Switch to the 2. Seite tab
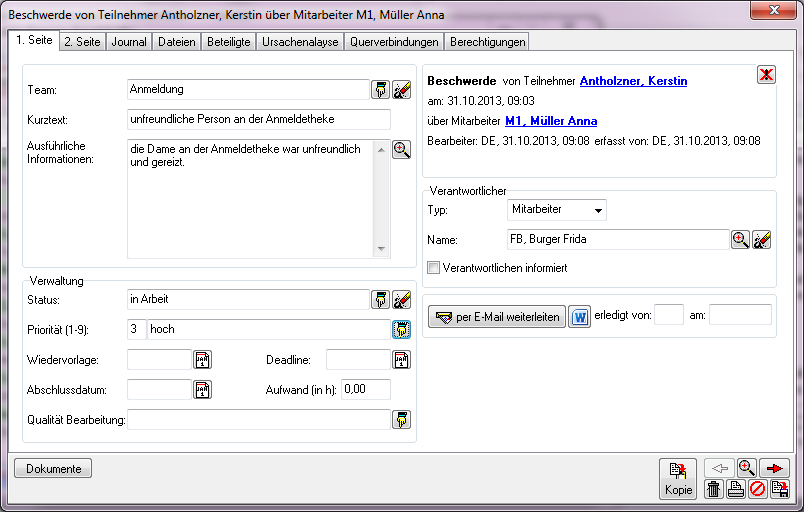 pos(83,42)
